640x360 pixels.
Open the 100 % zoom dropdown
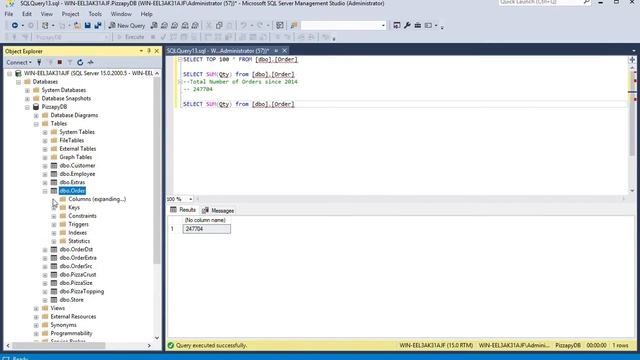[x=191, y=199]
